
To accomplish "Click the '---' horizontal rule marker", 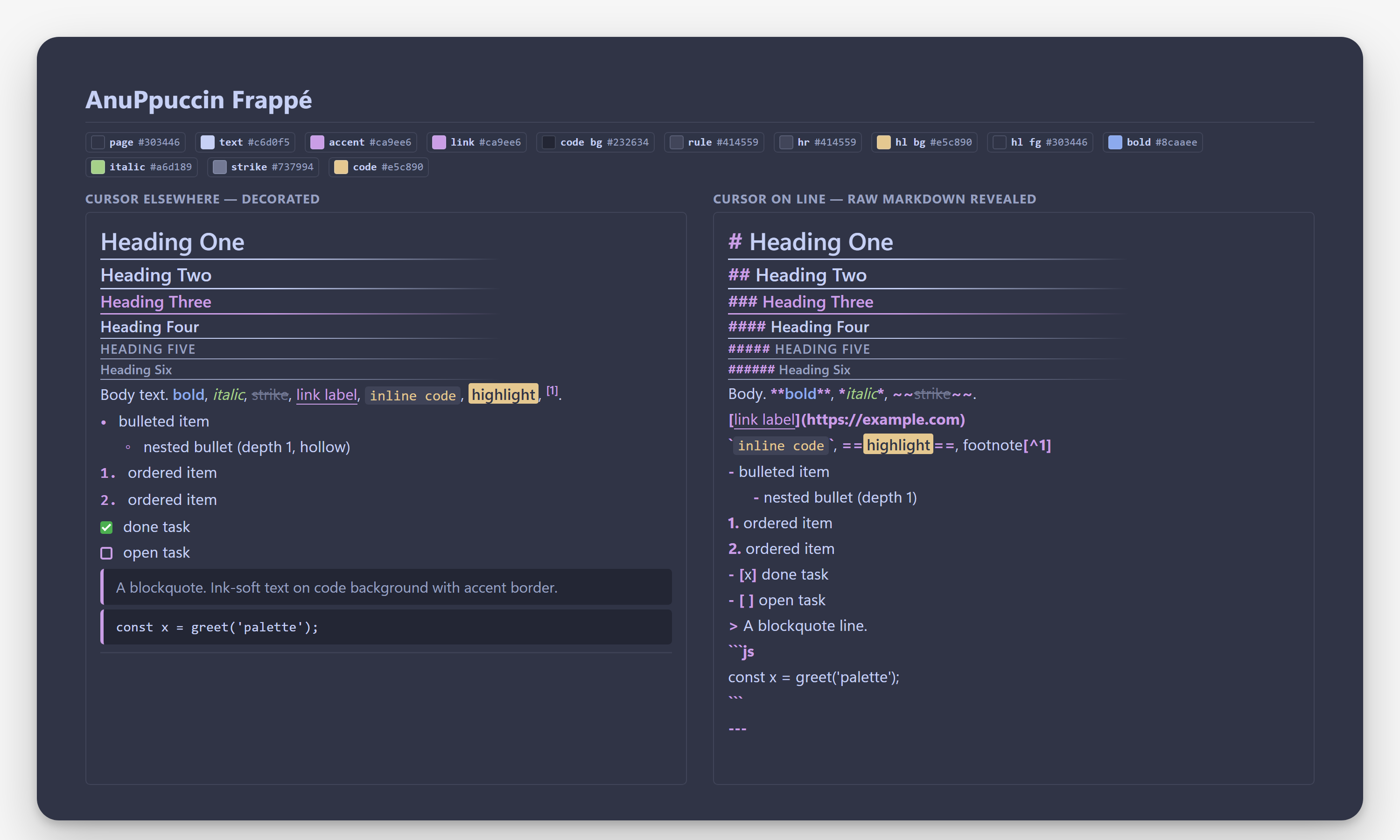I will click(737, 729).
